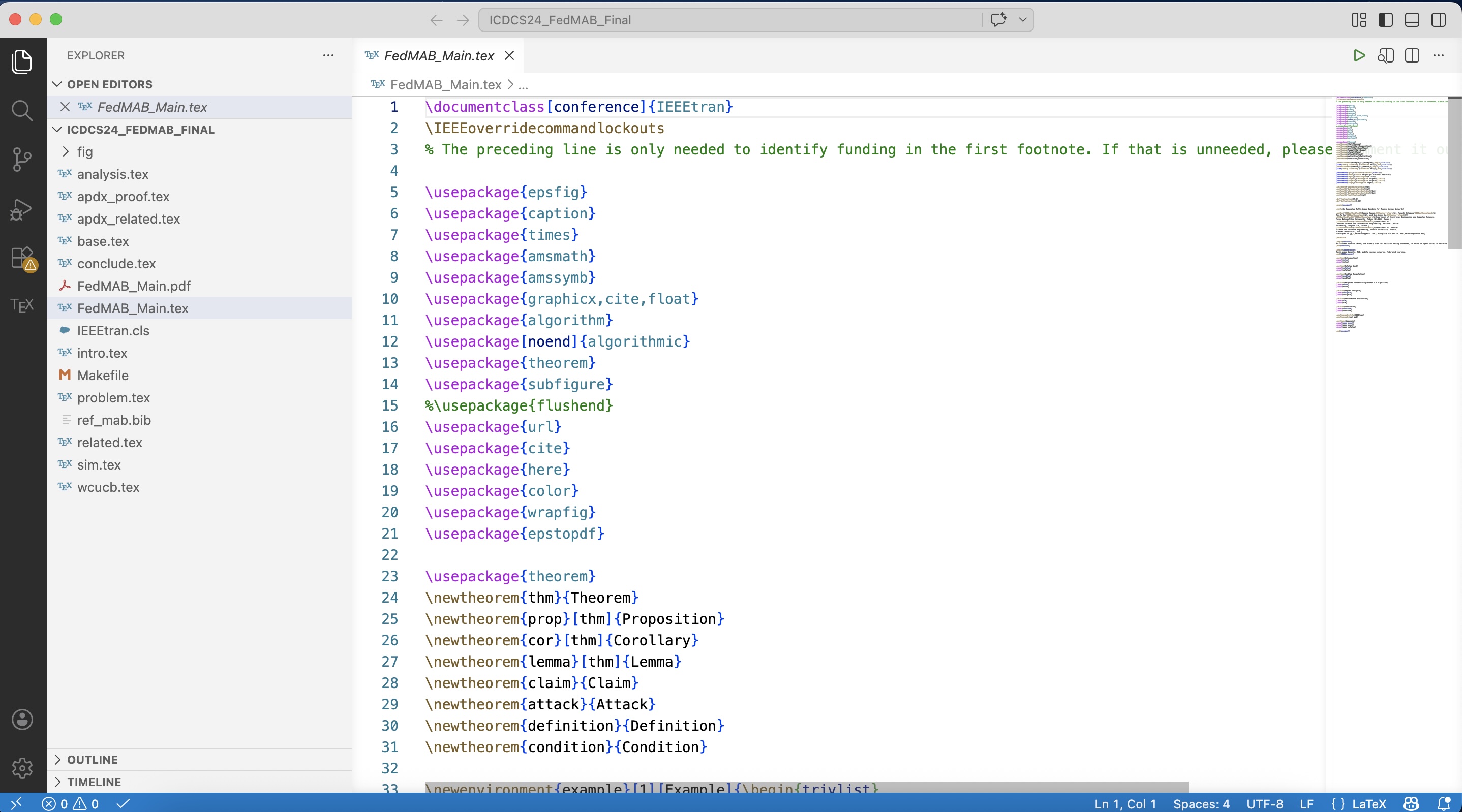Toggle the bottom panel visibility
The height and width of the screenshot is (812, 1462).
coord(1412,19)
